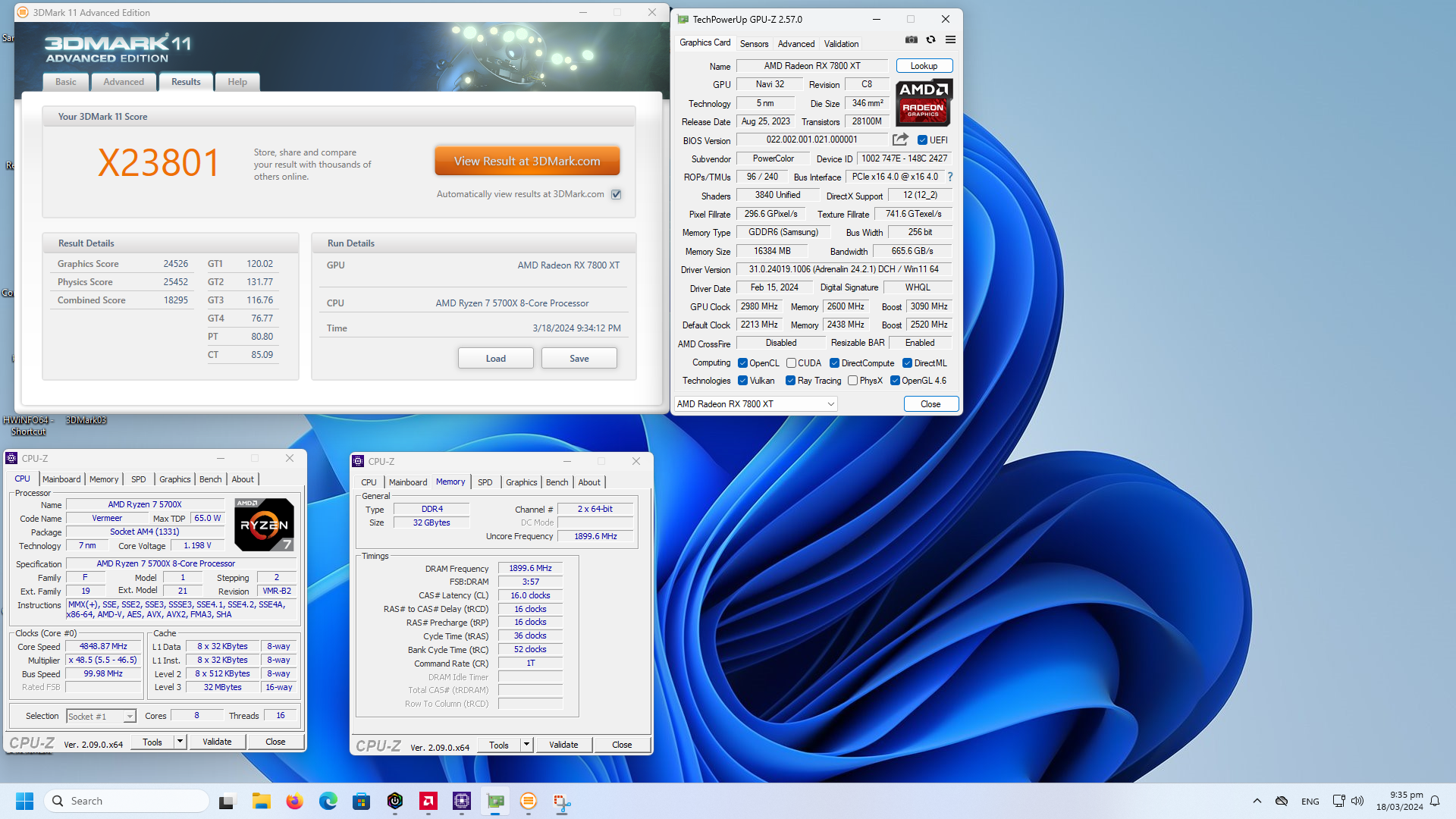Click the AMD Software taskbar icon

[428, 801]
